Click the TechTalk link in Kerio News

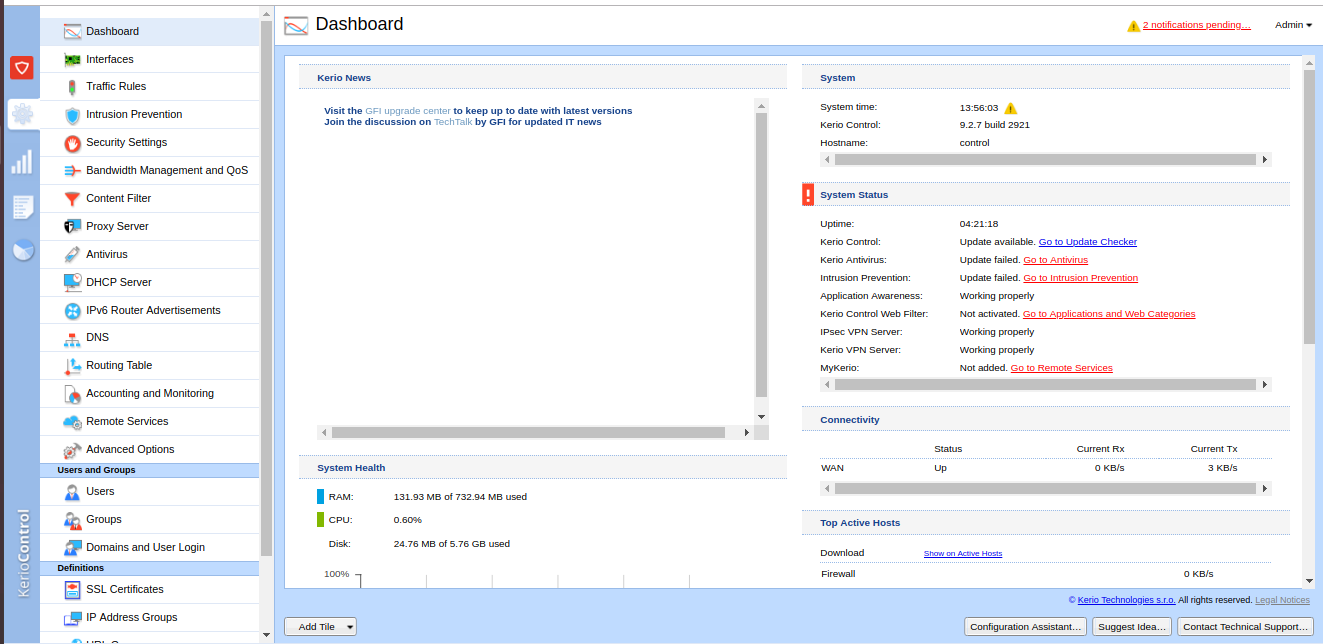click(453, 122)
